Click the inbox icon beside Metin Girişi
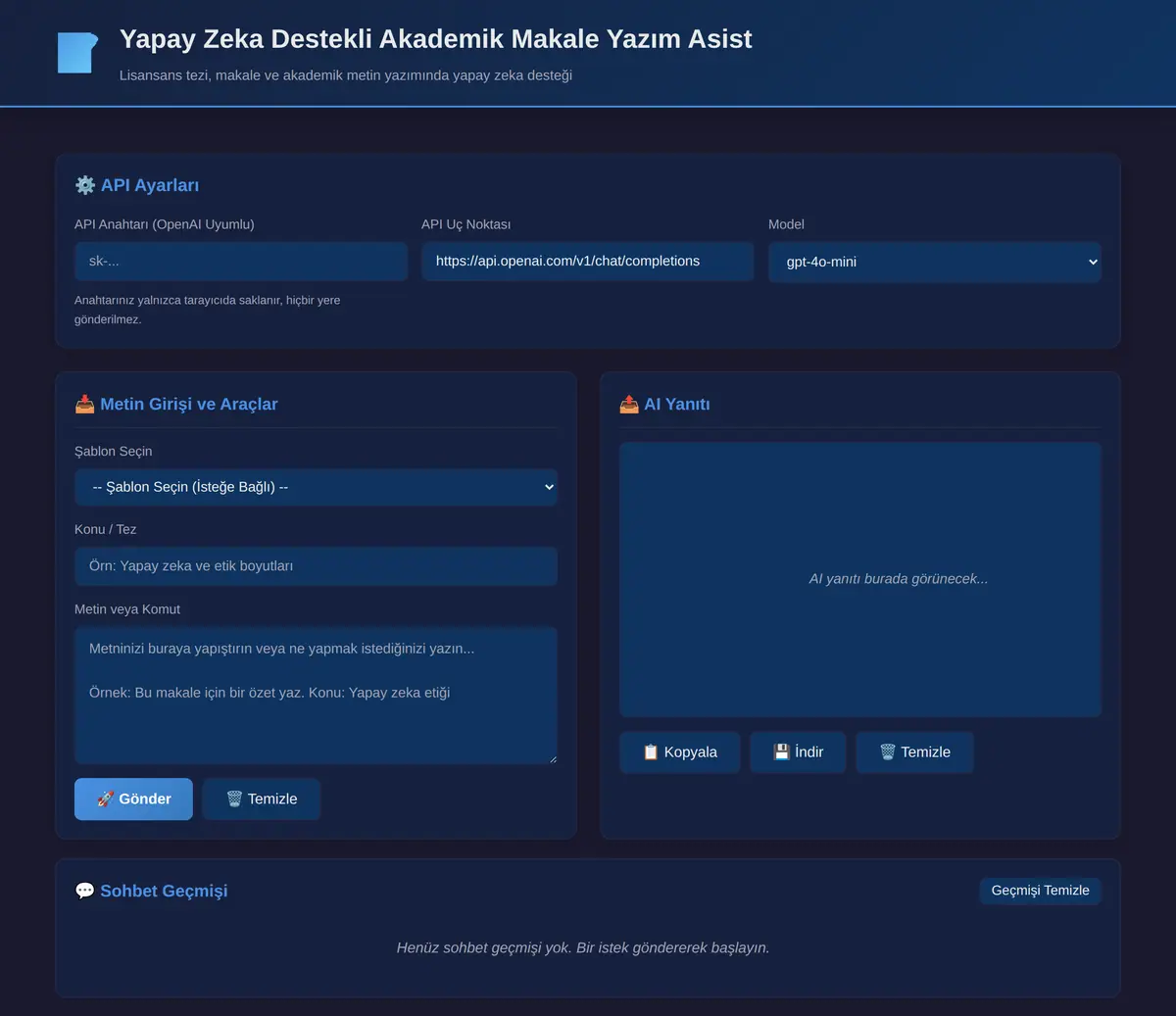Viewport: 1176px width, 1016px height. [x=85, y=404]
